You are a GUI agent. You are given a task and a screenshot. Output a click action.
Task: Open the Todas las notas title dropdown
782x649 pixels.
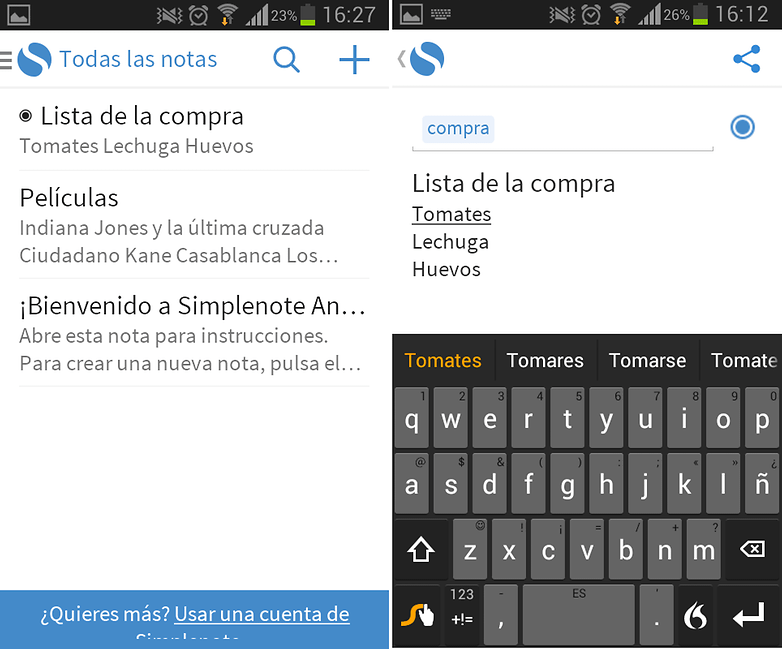pos(138,59)
